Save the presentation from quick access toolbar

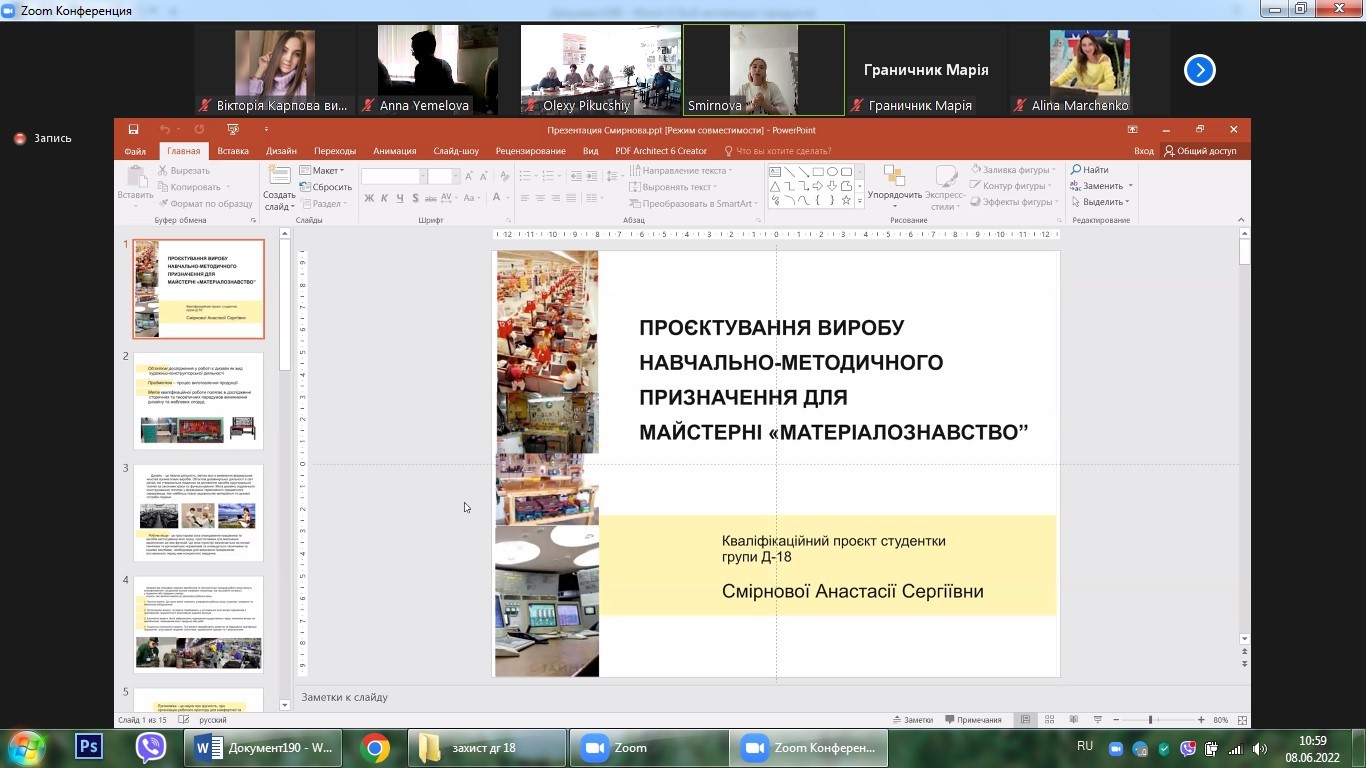click(x=133, y=129)
